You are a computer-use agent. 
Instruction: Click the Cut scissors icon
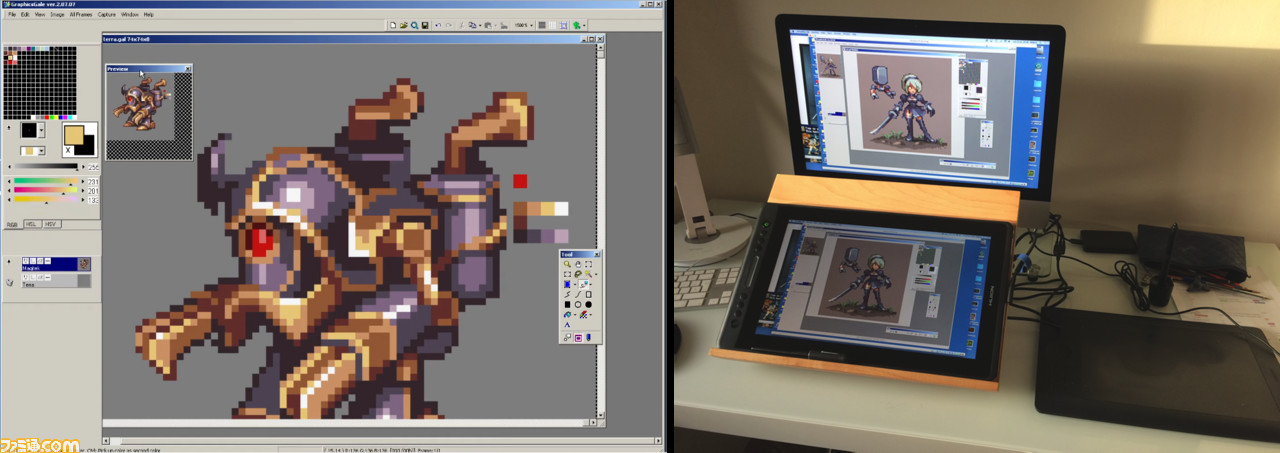click(x=462, y=25)
